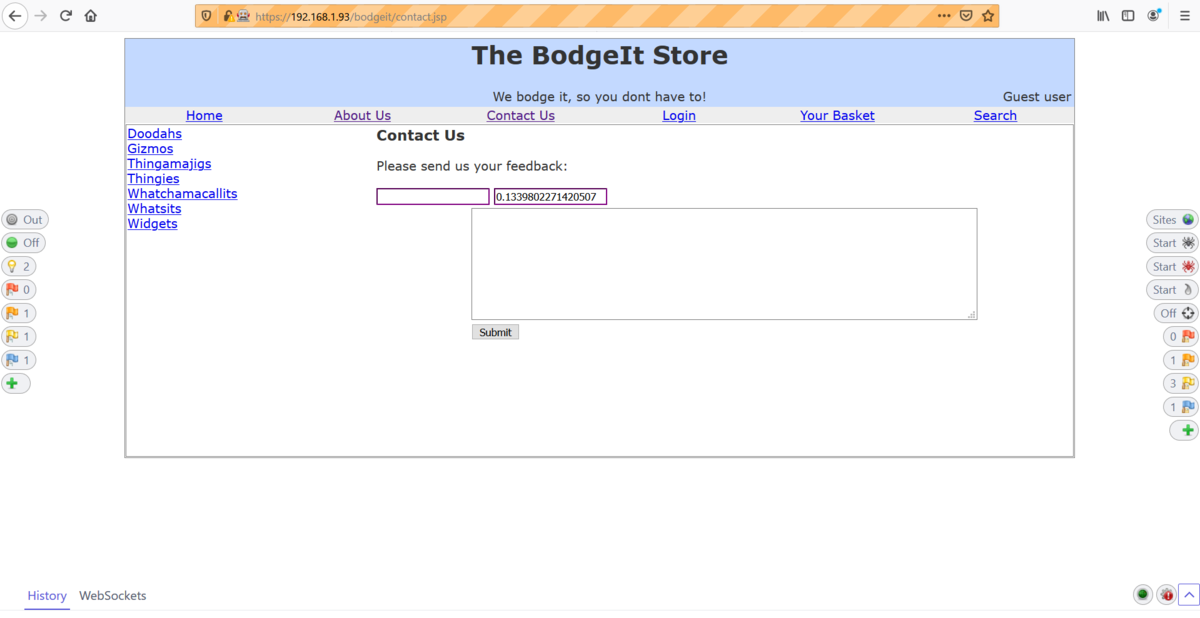Go back with the browser back arrow
This screenshot has width=1200, height=618.
[16, 16]
